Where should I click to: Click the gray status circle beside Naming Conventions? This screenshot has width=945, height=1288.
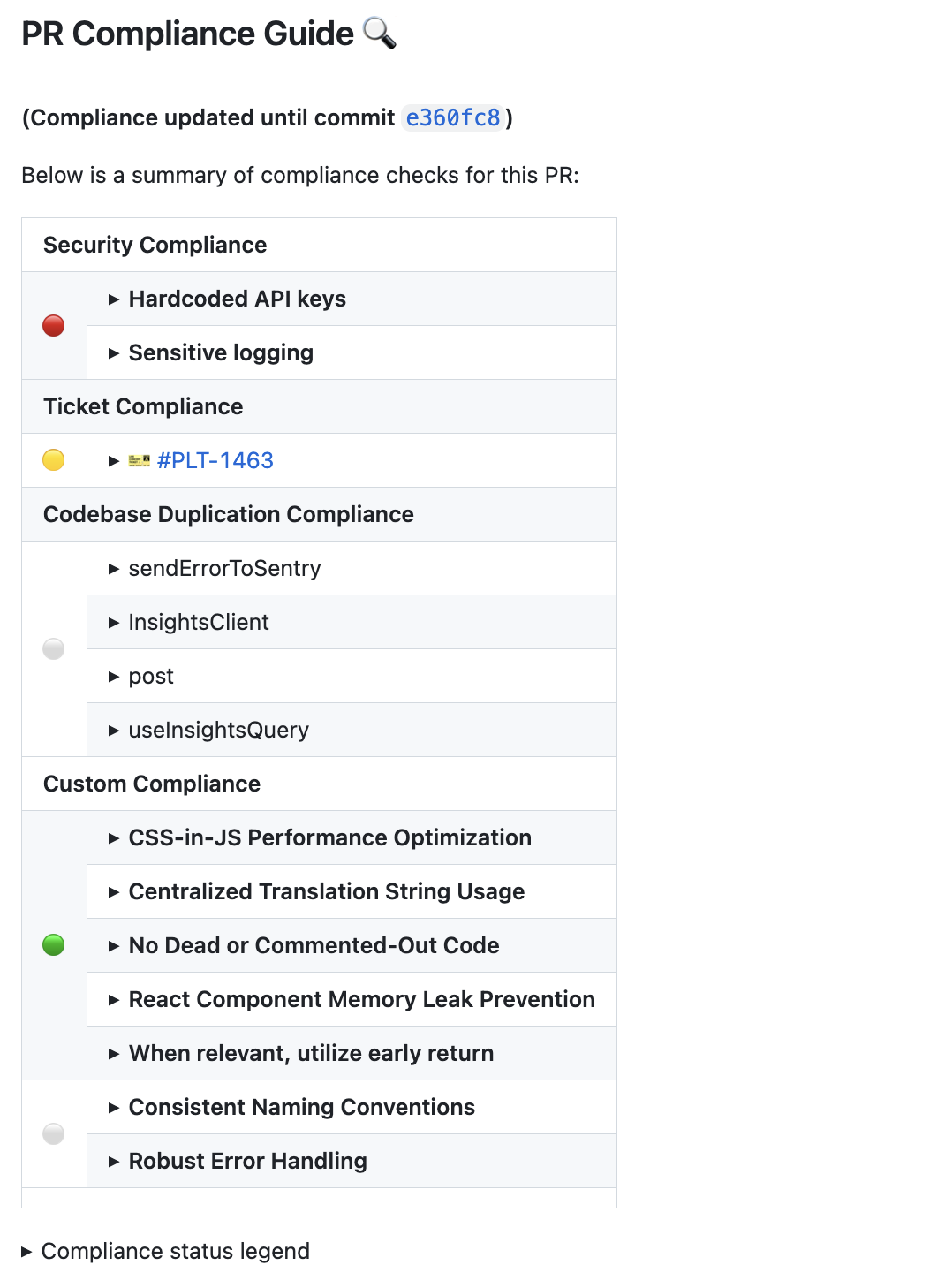54,1133
